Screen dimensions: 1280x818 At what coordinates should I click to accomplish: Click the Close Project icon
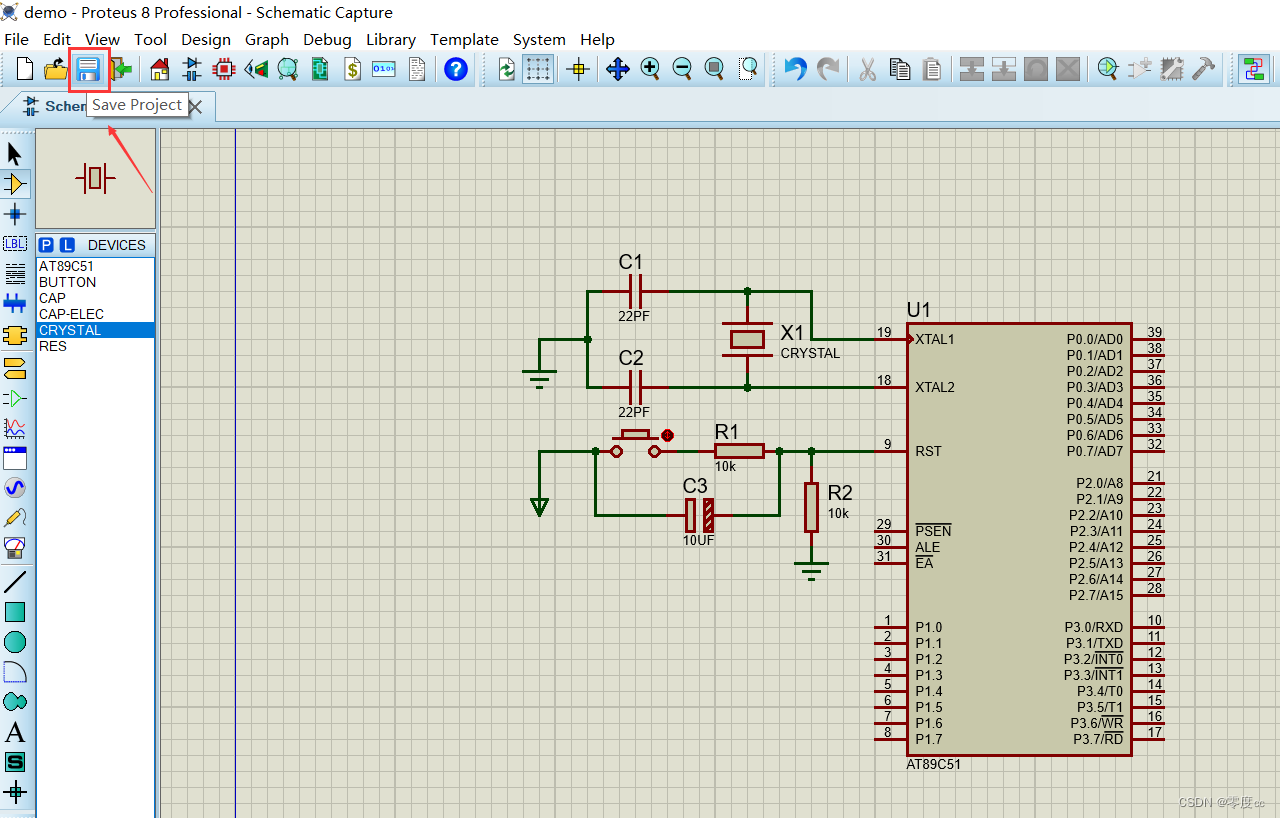pos(121,69)
